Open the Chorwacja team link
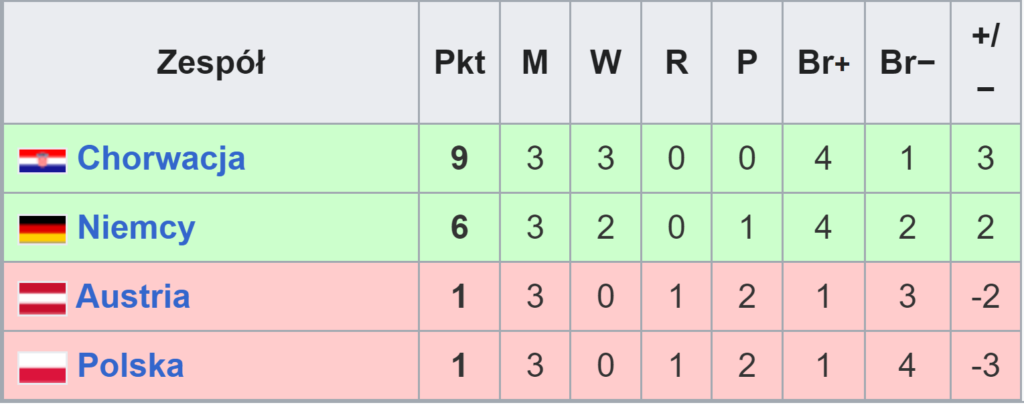This screenshot has height=405, width=1024. point(161,159)
